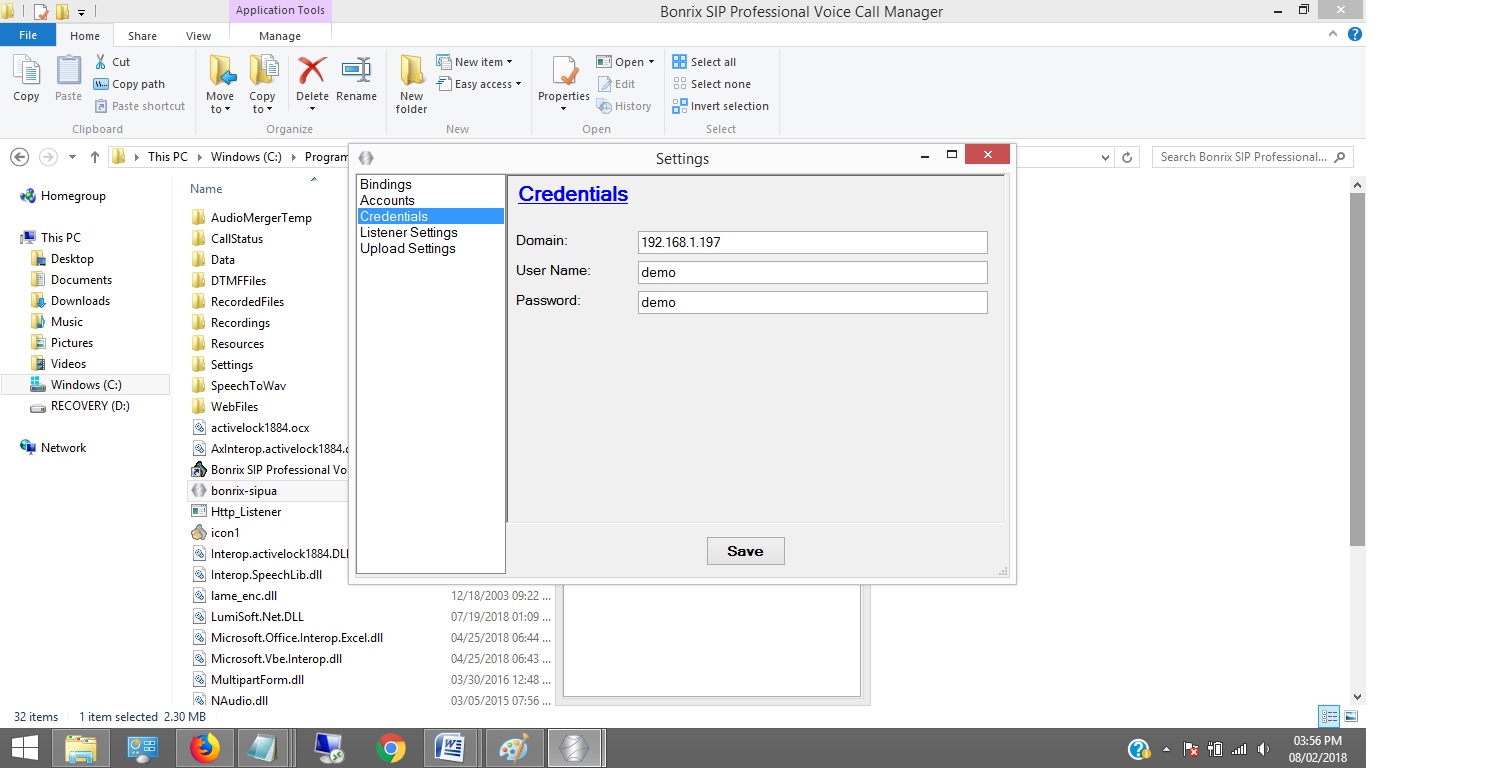Open Google Chrome from the taskbar
The image size is (1503, 768).
pos(390,748)
